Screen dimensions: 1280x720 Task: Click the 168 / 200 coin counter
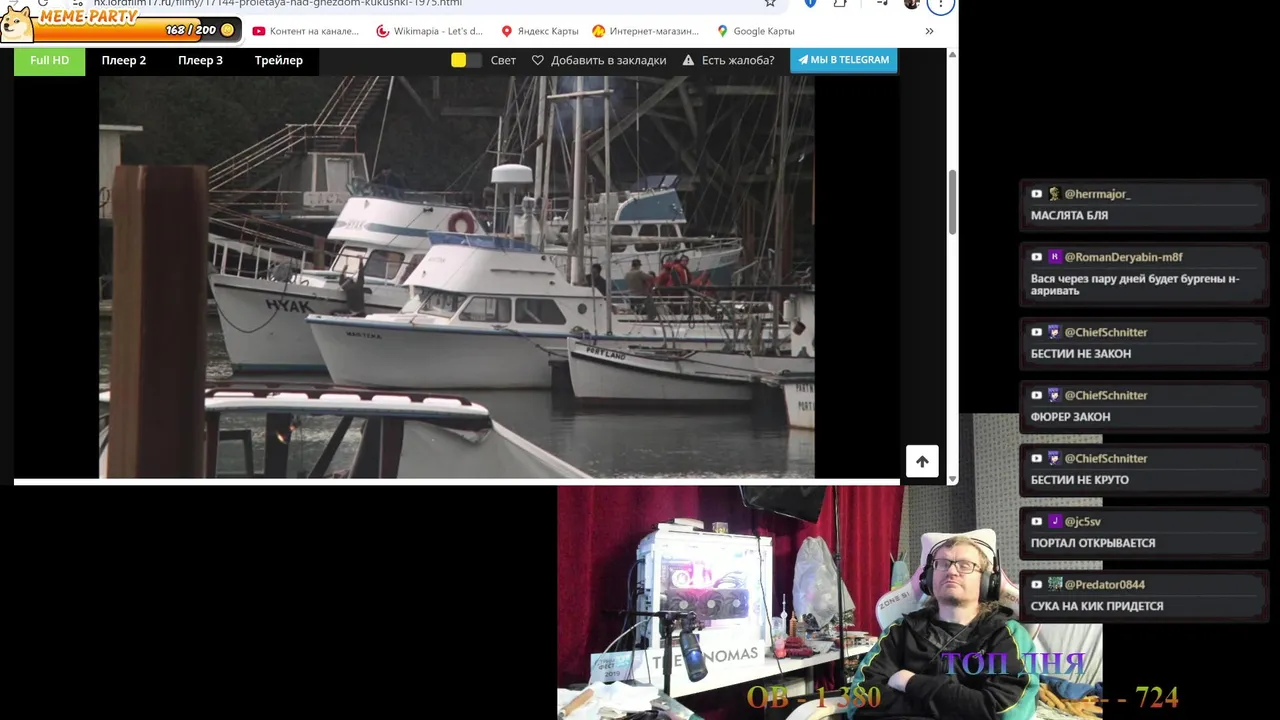click(x=199, y=30)
